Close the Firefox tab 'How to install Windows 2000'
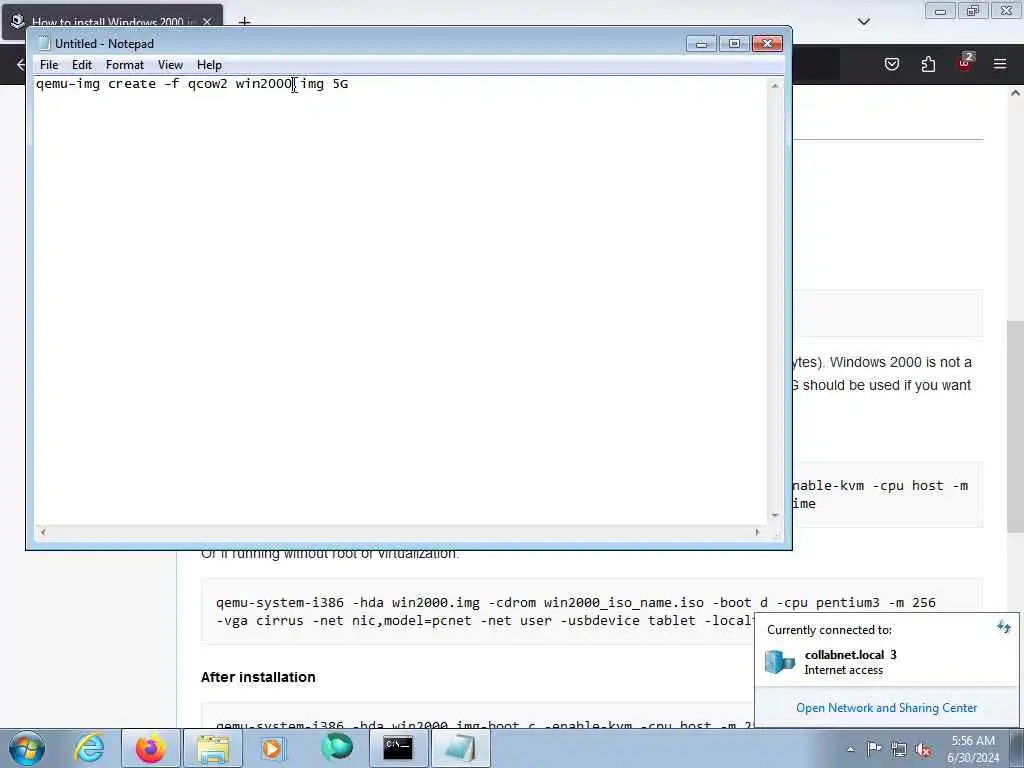 tap(207, 22)
